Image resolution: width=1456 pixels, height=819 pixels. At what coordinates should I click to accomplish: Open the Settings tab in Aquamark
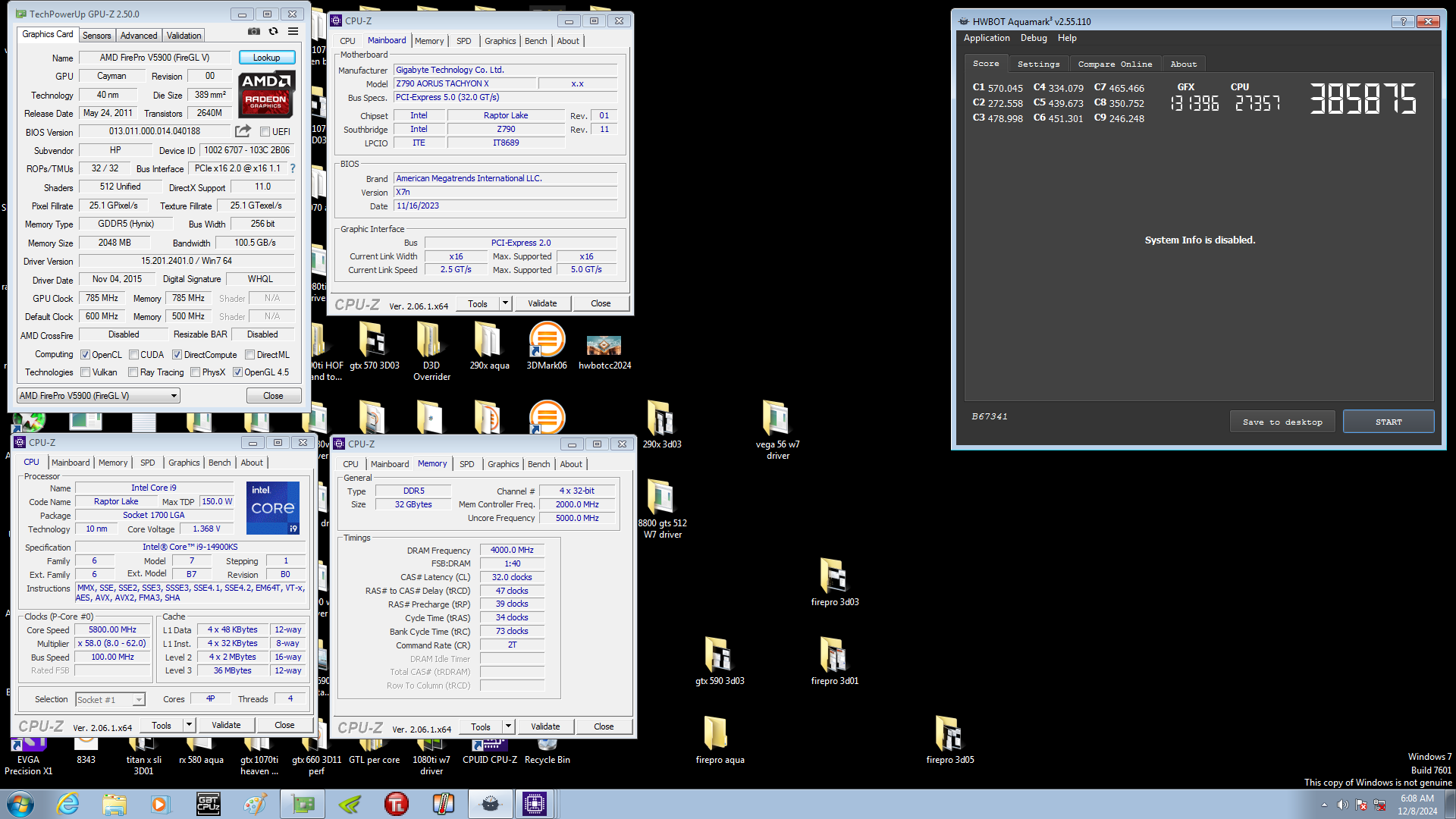click(1038, 64)
